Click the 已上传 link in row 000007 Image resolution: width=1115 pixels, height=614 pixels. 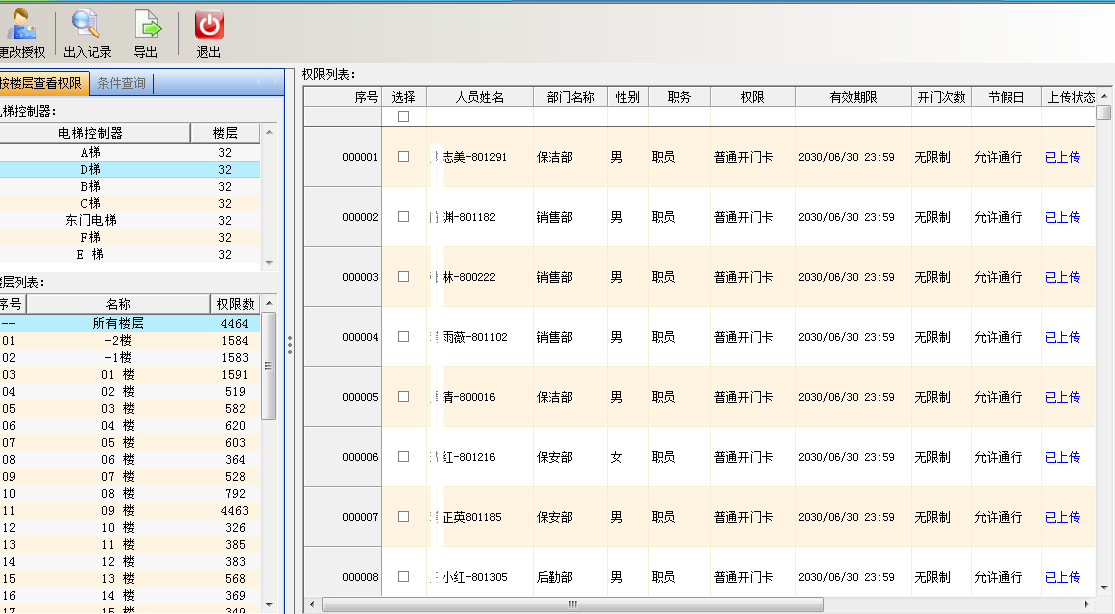pos(1062,517)
